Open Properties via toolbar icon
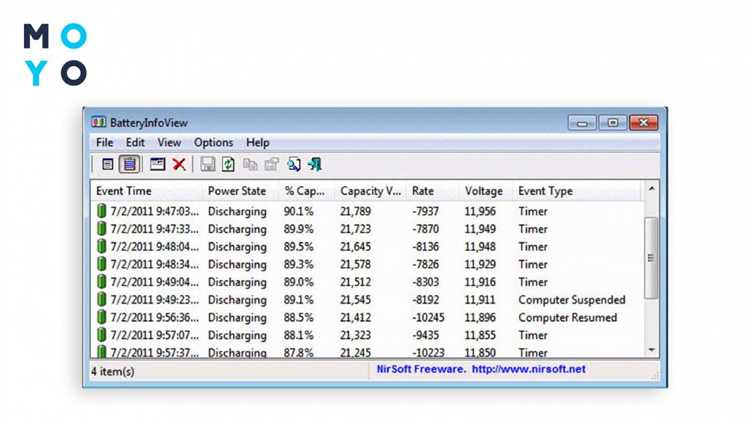Image resolution: width=750 pixels, height=422 pixels. pos(271,164)
